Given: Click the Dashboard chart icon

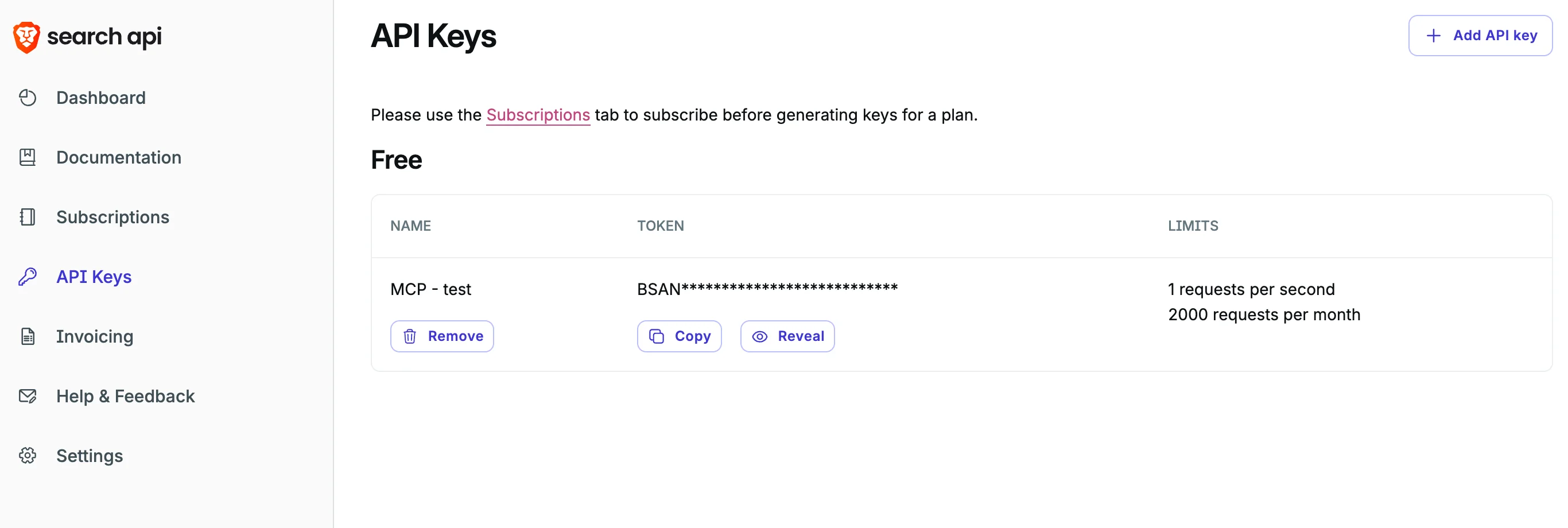Looking at the screenshot, I should [x=28, y=98].
